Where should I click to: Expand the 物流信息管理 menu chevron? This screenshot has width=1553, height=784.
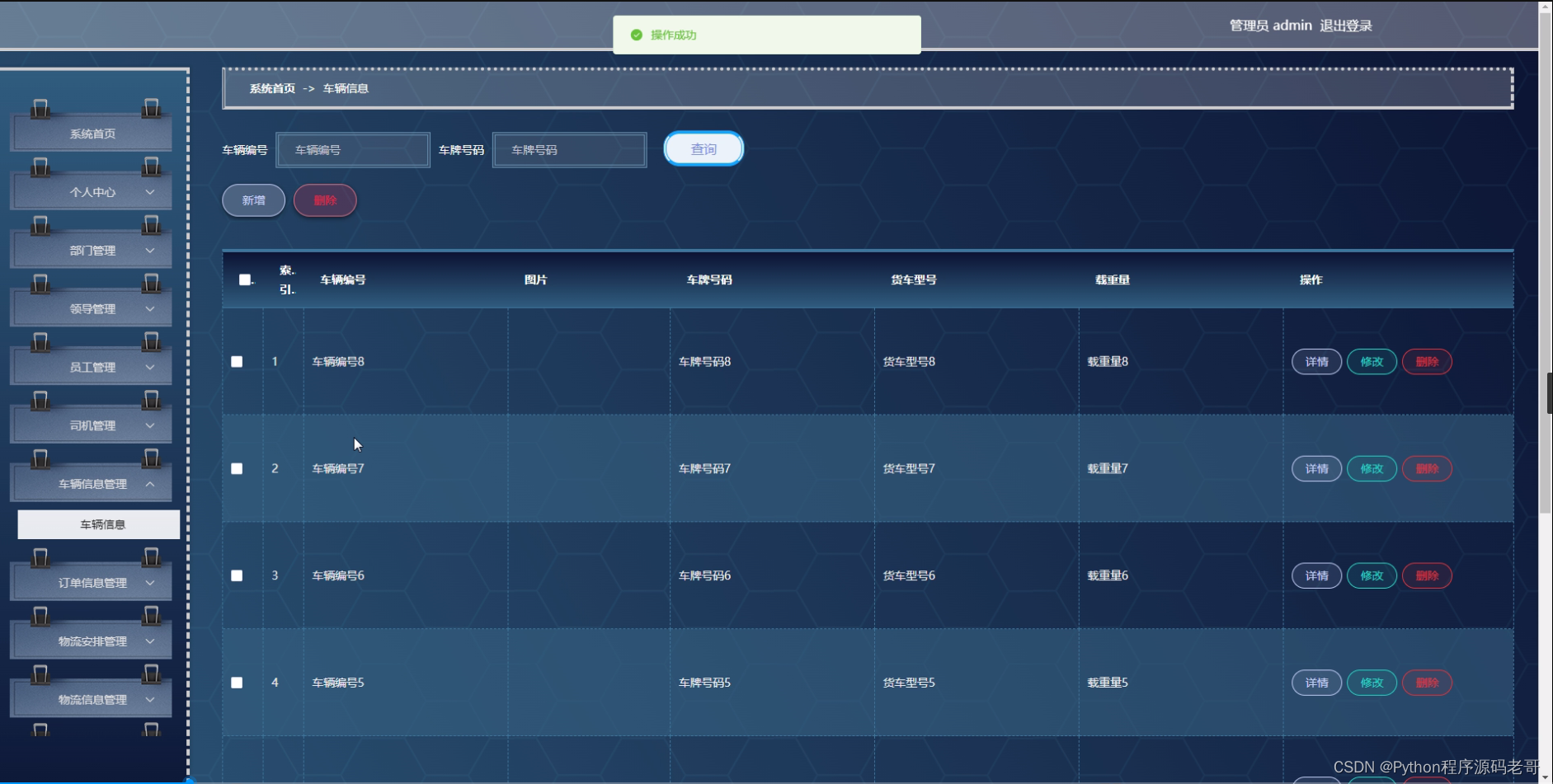coord(150,699)
